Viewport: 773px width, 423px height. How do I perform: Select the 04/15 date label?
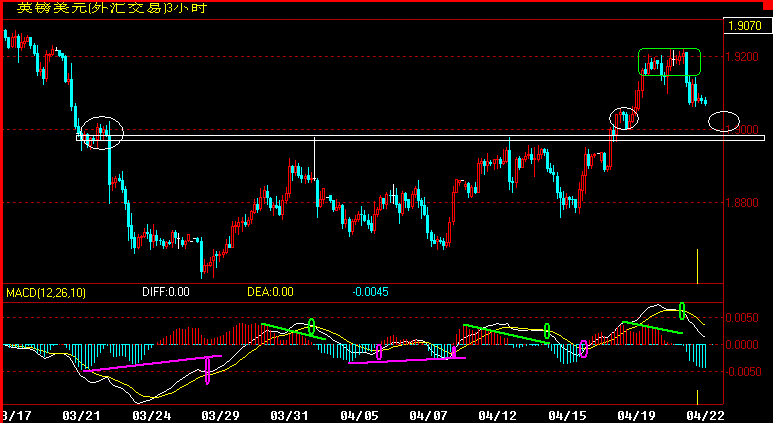click(x=566, y=416)
